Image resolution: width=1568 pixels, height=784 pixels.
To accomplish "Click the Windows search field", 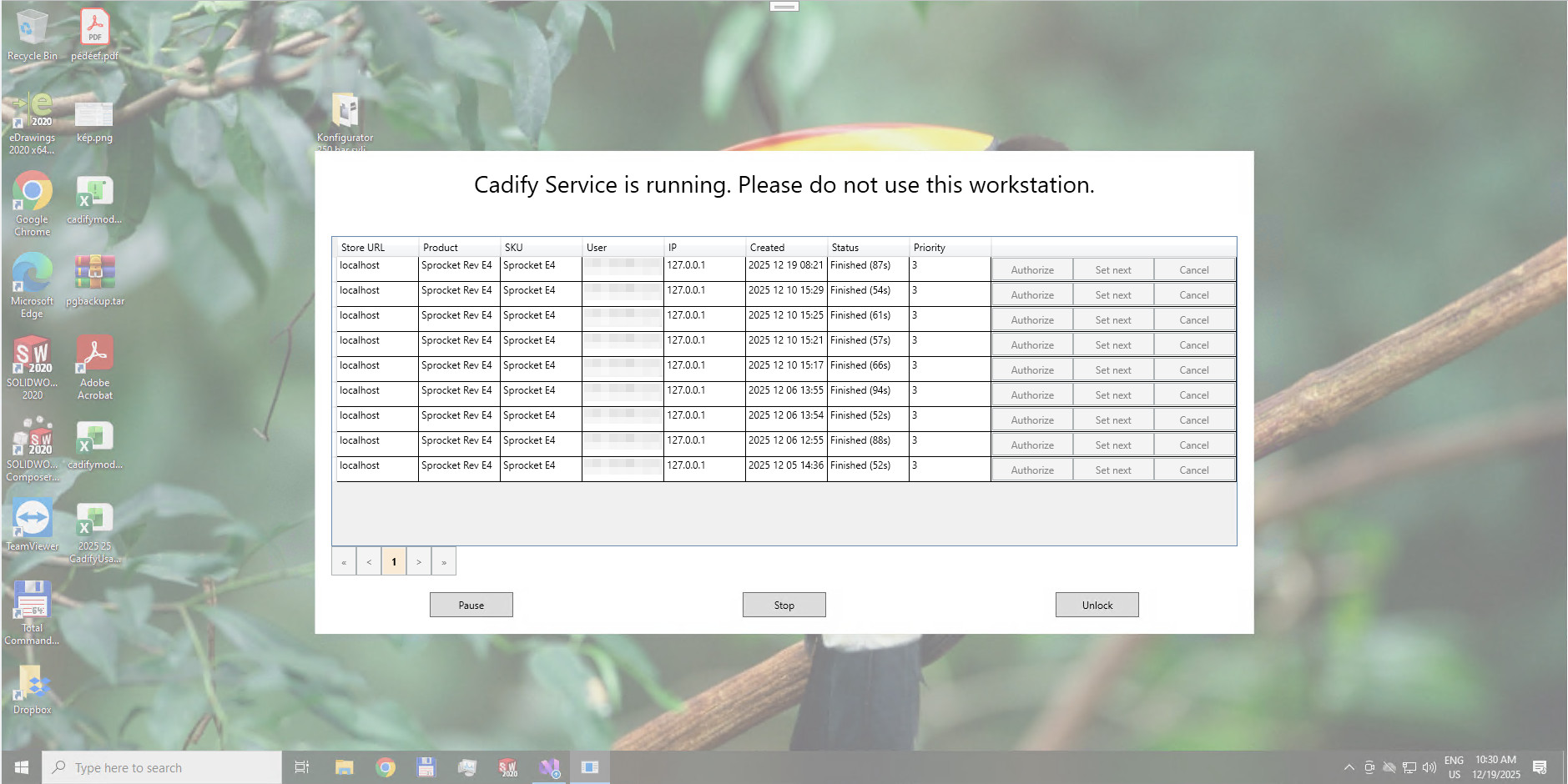I will click(x=160, y=766).
